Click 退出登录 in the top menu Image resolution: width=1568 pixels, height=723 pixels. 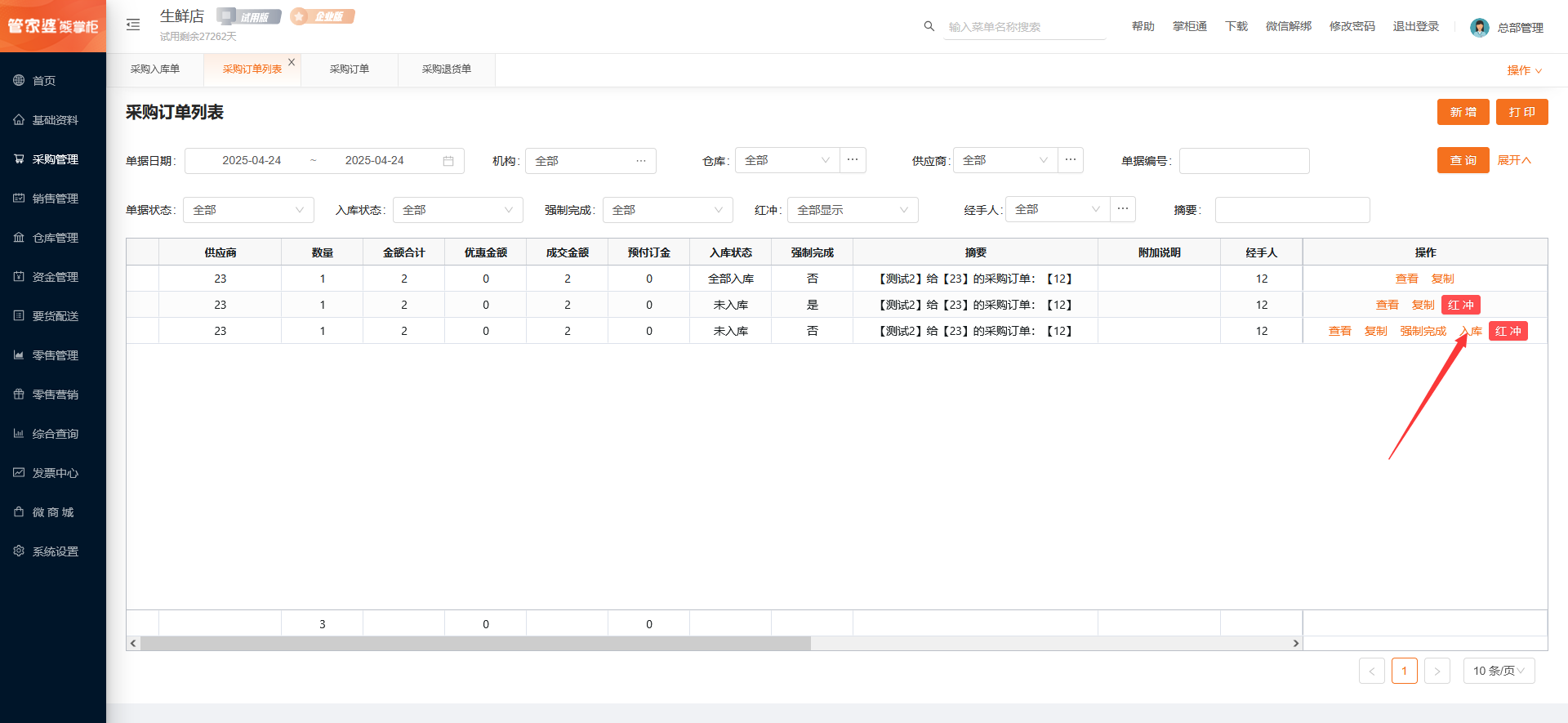1416,26
